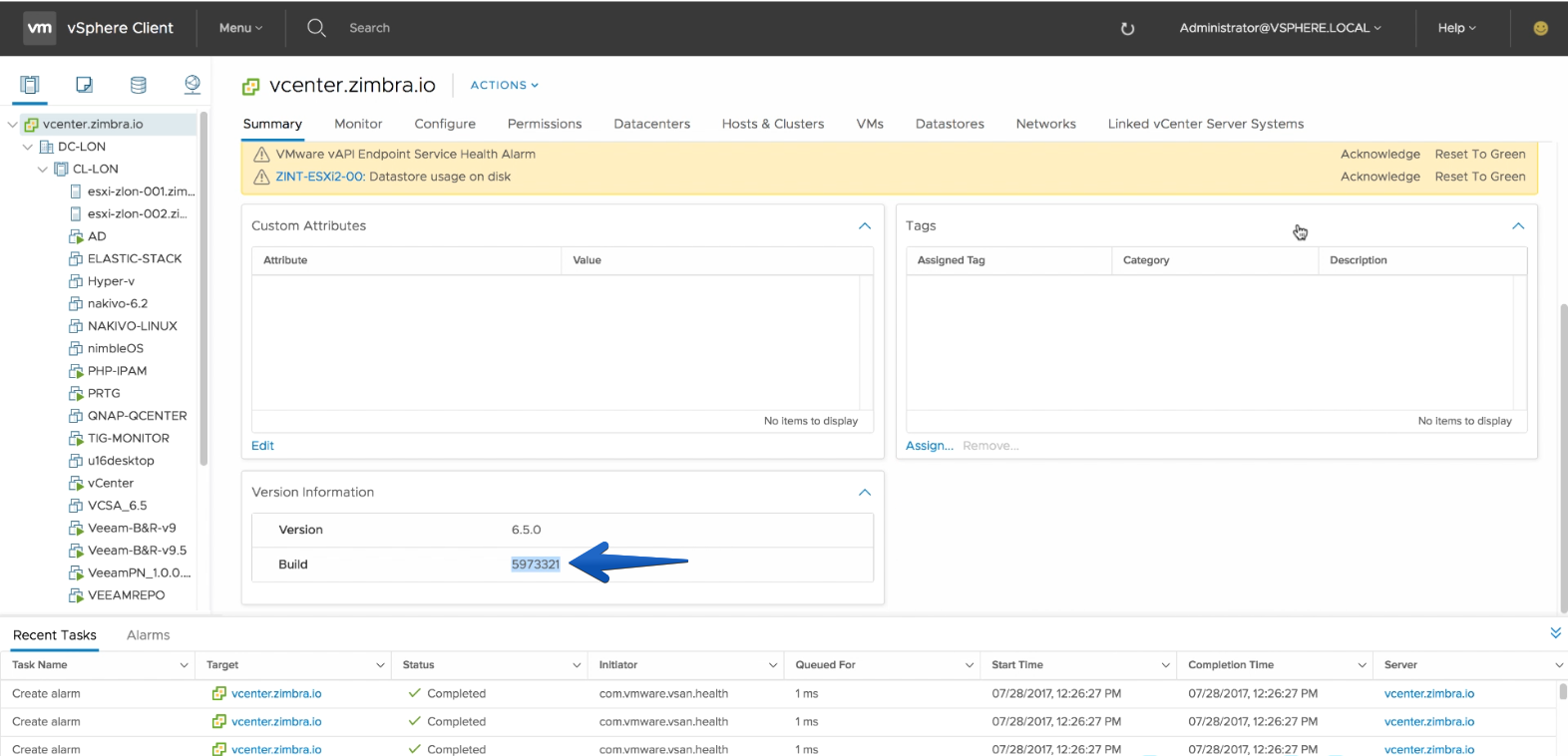Select the PHP-IPAM virtual machine

click(x=117, y=371)
